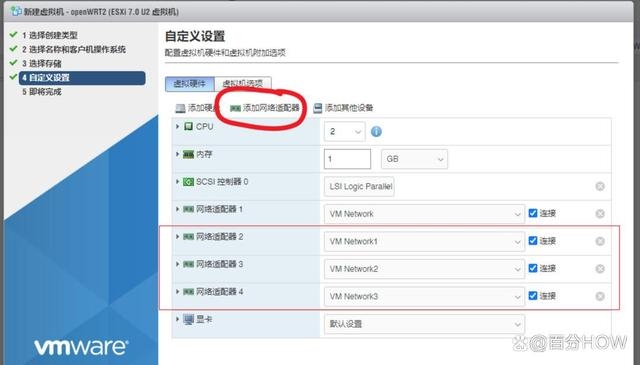Click the network adapter 1 row icon
Image resolution: width=640 pixels, height=365 pixels.
click(x=189, y=209)
